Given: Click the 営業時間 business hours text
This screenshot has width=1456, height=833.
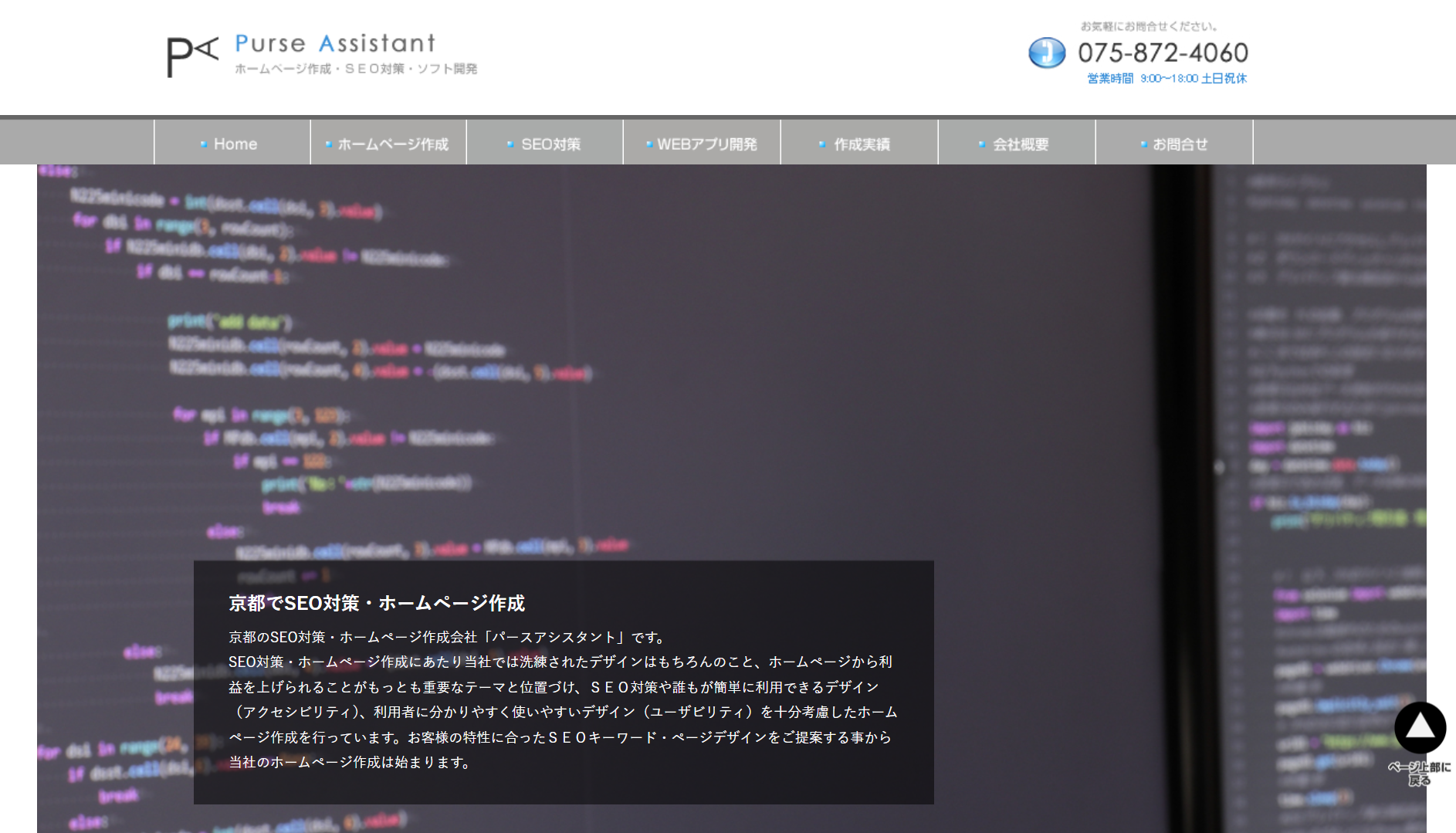Looking at the screenshot, I should [x=1166, y=79].
